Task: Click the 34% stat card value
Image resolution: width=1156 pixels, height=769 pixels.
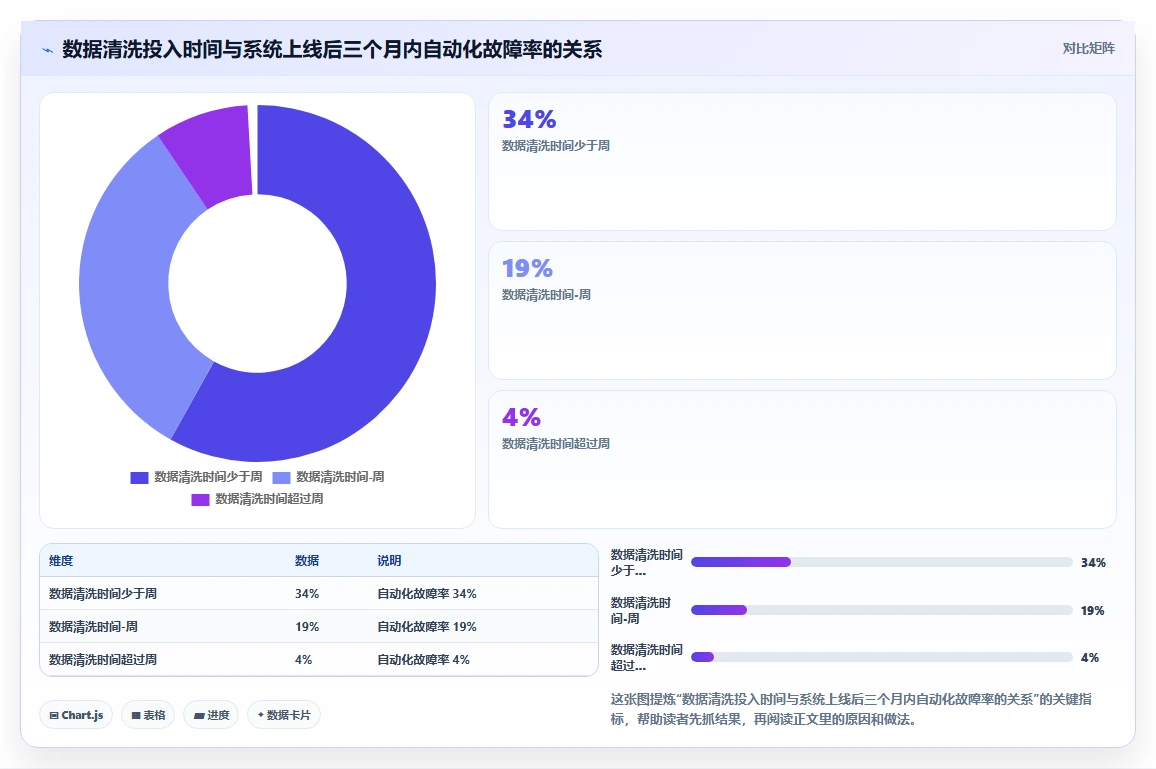Action: 529,119
